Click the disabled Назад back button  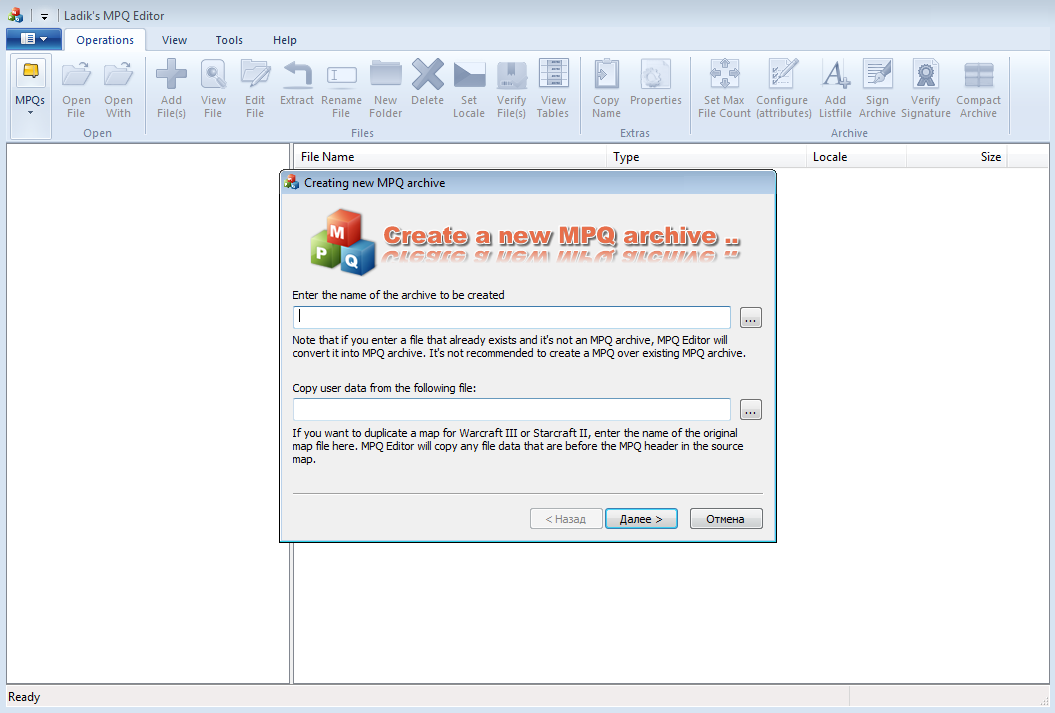566,519
